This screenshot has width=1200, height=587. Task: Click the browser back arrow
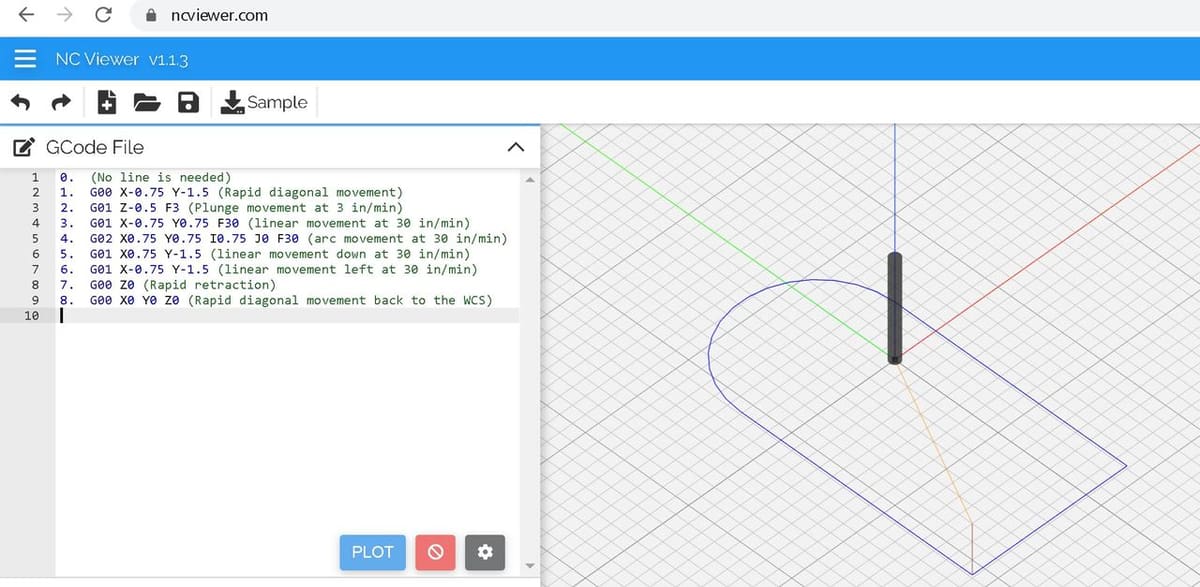tap(26, 15)
